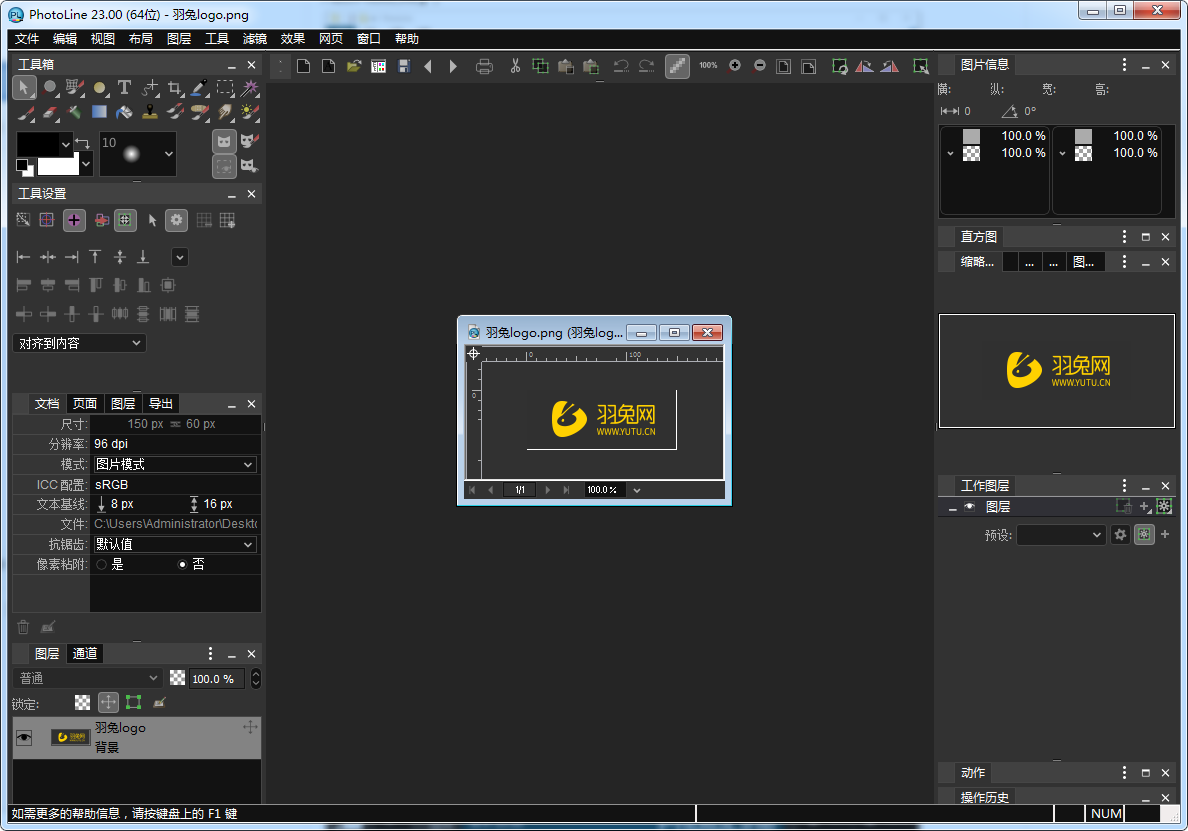Select the eyedropper color picker tool
Image resolution: width=1188 pixels, height=831 pixels.
click(200, 88)
